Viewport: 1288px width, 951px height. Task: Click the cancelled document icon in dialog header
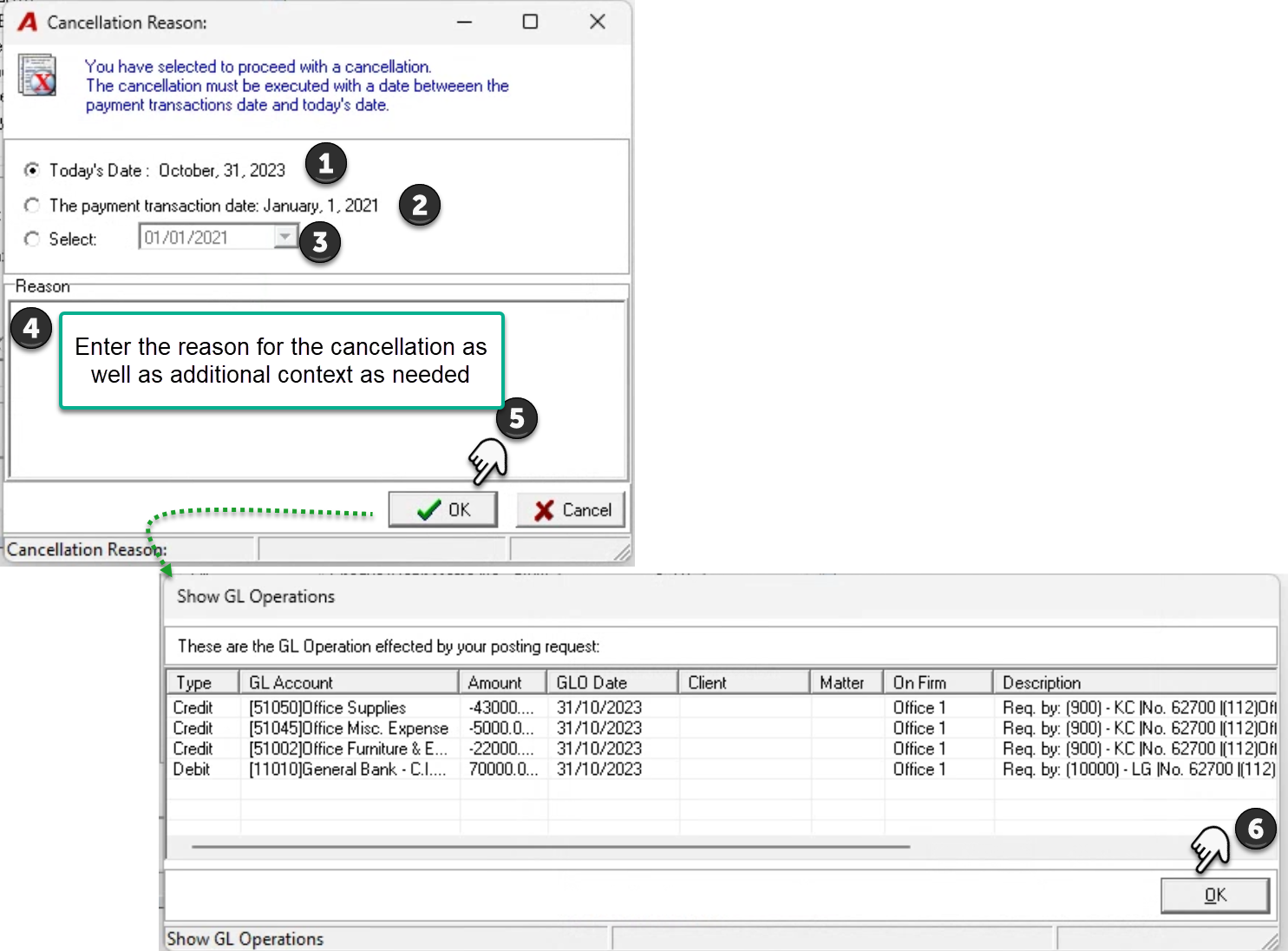pos(37,75)
